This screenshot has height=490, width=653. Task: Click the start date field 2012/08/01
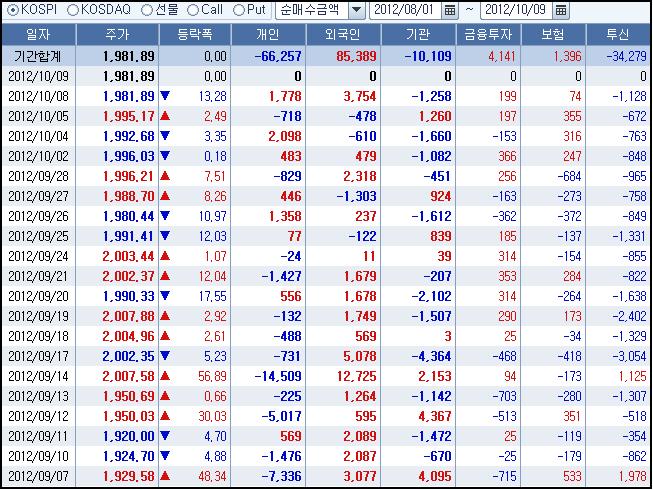(405, 10)
